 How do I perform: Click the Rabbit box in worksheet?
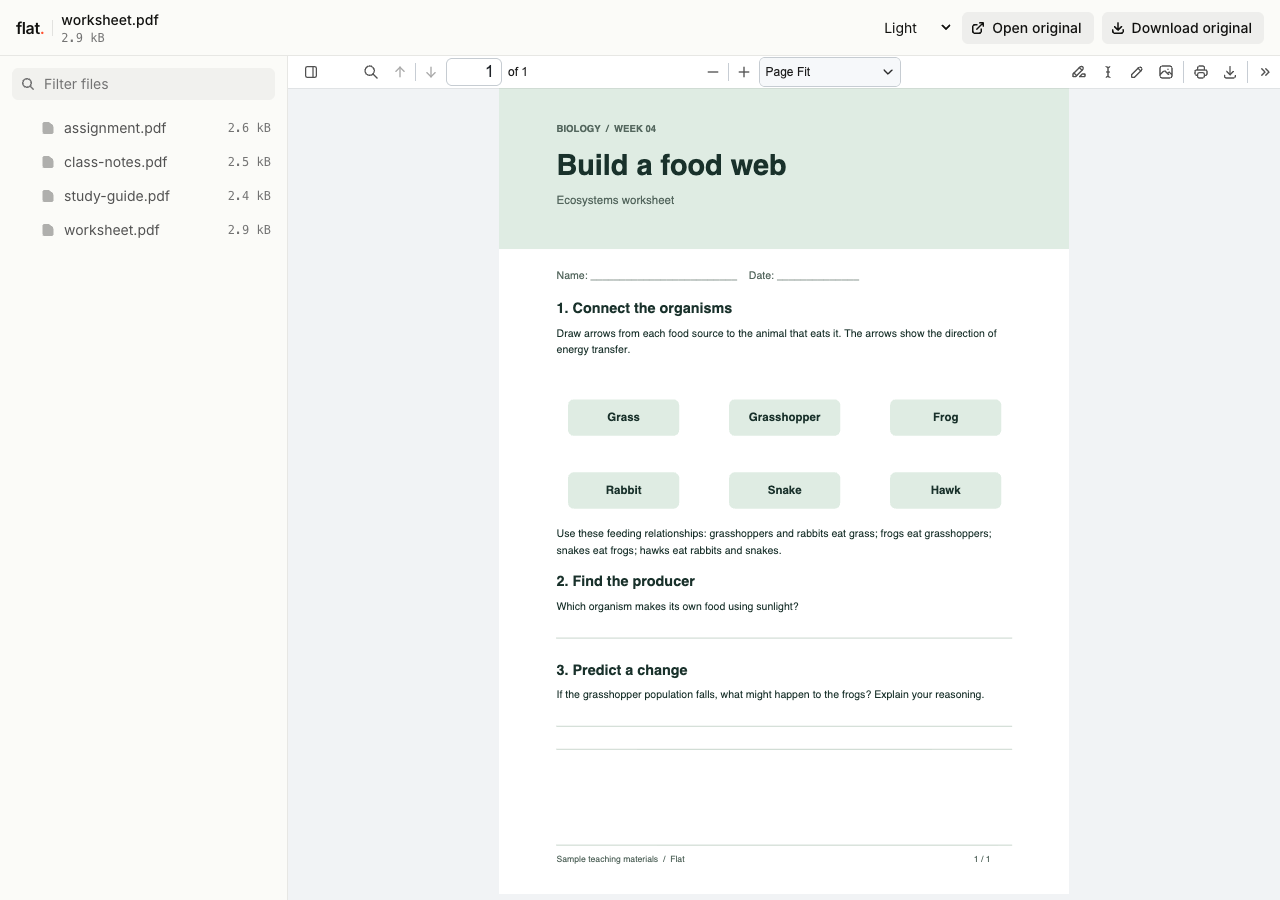623,490
